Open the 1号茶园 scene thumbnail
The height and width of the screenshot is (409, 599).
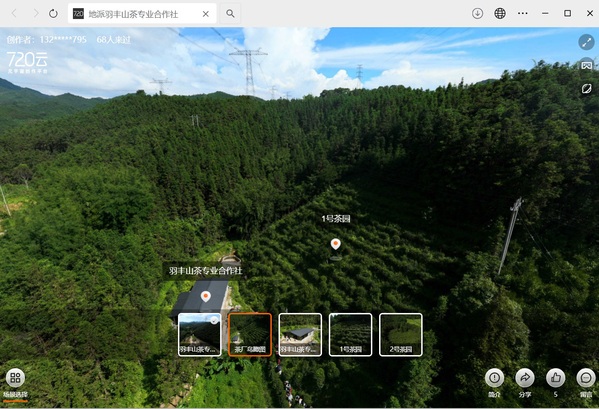tap(350, 335)
